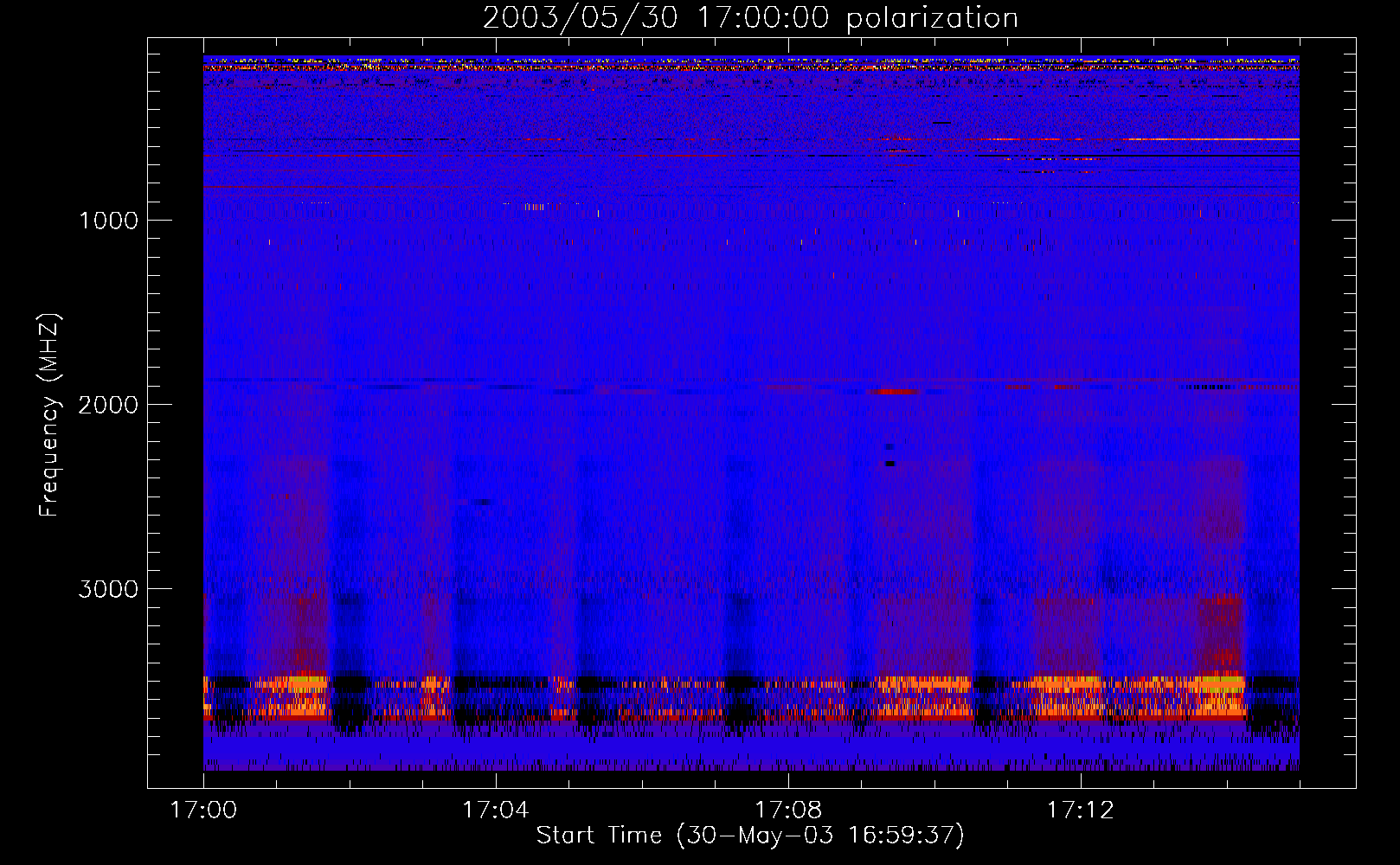Click the '17:00' time tick label
This screenshot has height=865, width=1400.
click(203, 811)
